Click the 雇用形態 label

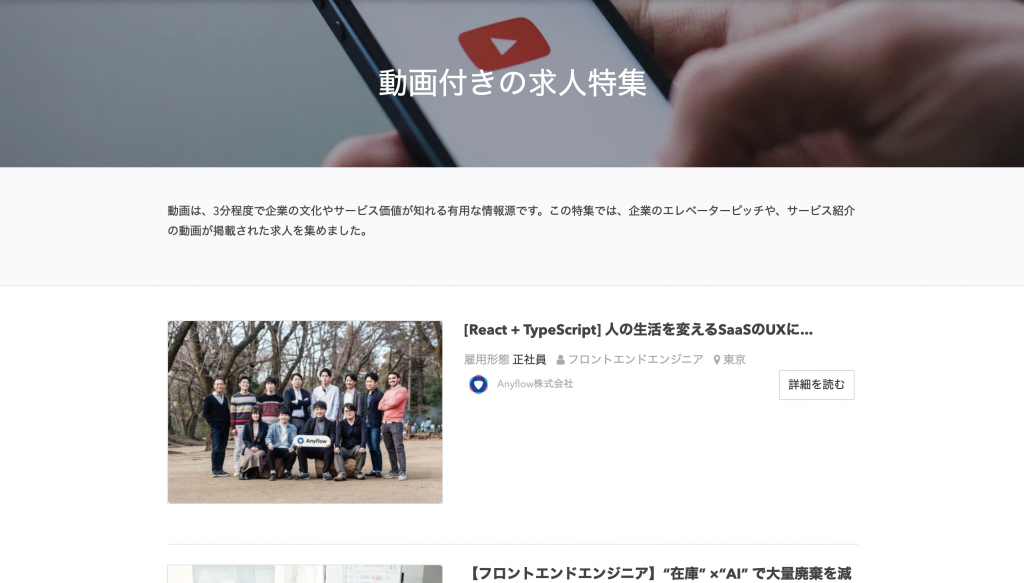[486, 360]
